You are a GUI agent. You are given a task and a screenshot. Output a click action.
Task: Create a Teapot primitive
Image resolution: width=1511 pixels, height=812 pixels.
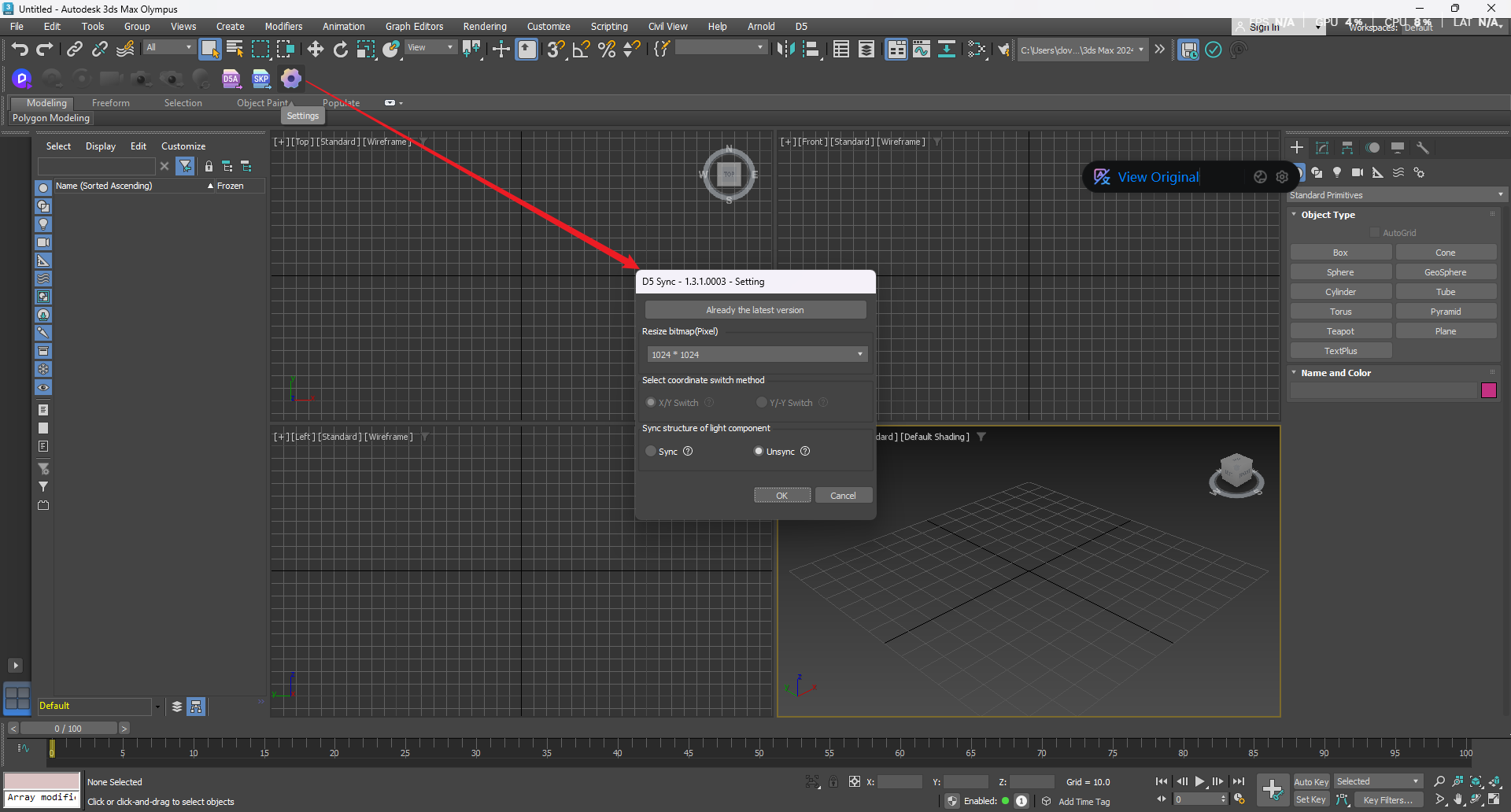pos(1340,331)
